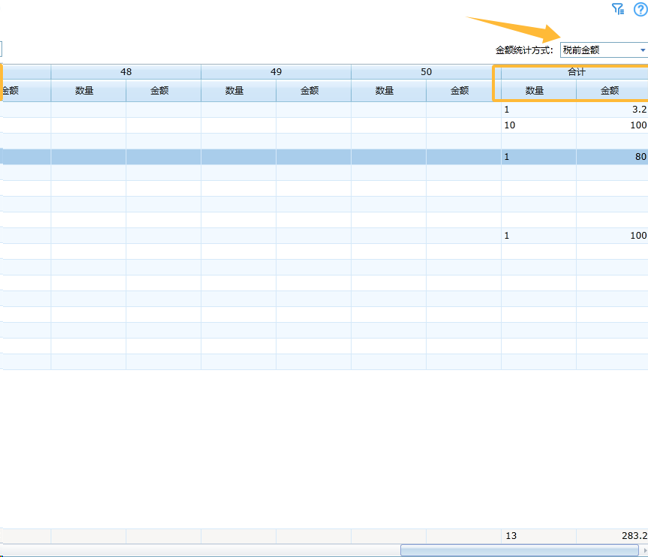Click 金额 header under column 49
Screen dimensions: 648x557
click(313, 91)
